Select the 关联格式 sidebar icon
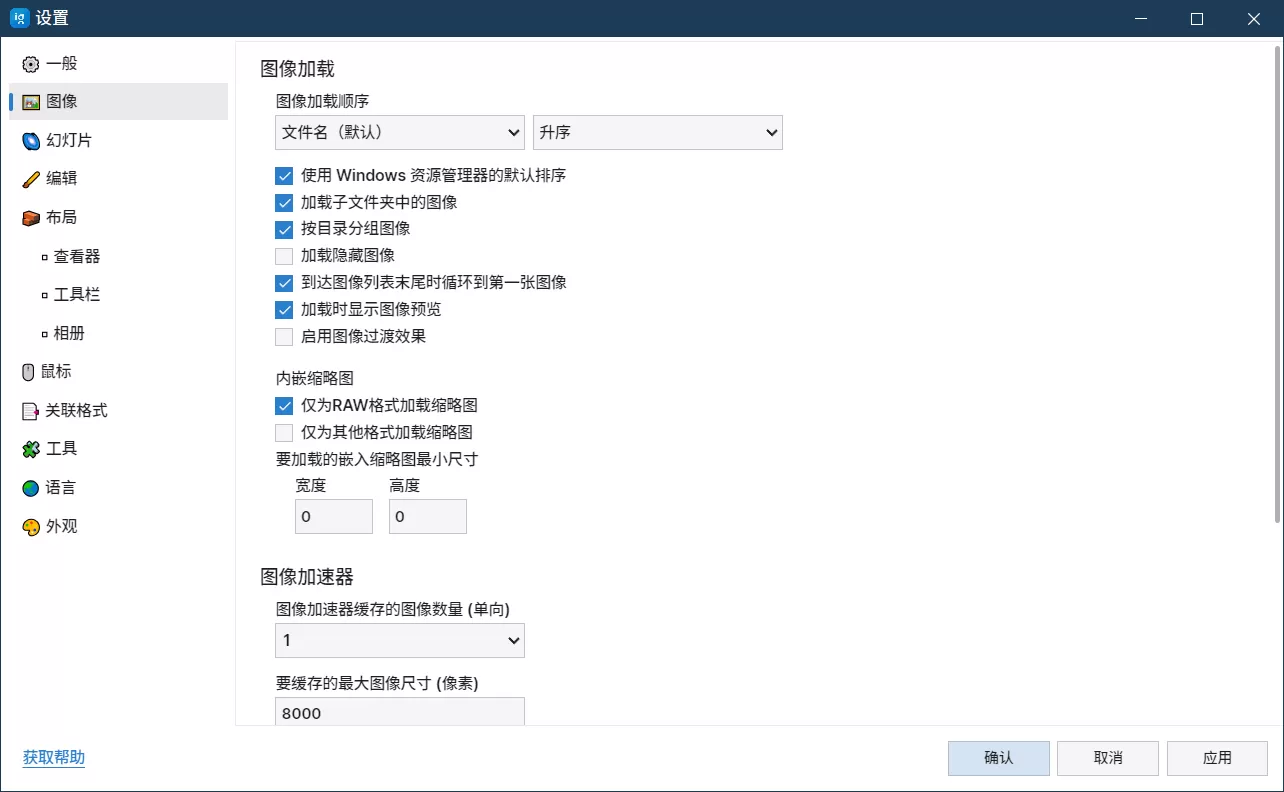Screen dimensions: 1284x792 click(73, 410)
